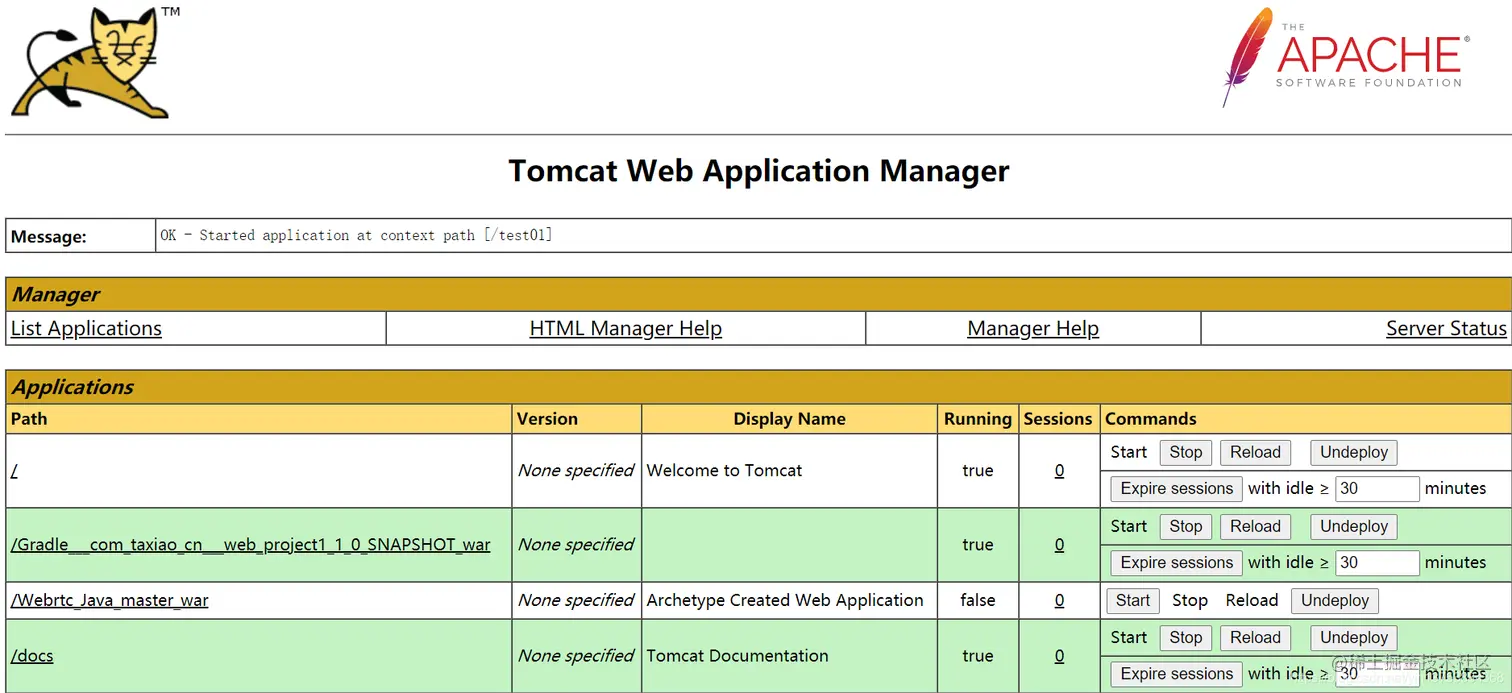1512x693 pixels.
Task: Reload the root / application
Action: click(x=1255, y=452)
